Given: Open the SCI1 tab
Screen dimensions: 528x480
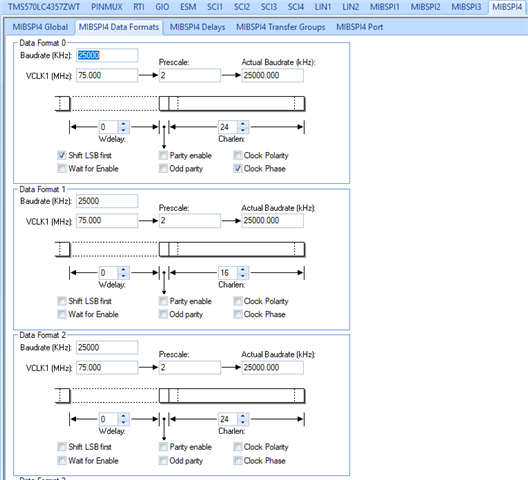Looking at the screenshot, I should click(215, 7).
